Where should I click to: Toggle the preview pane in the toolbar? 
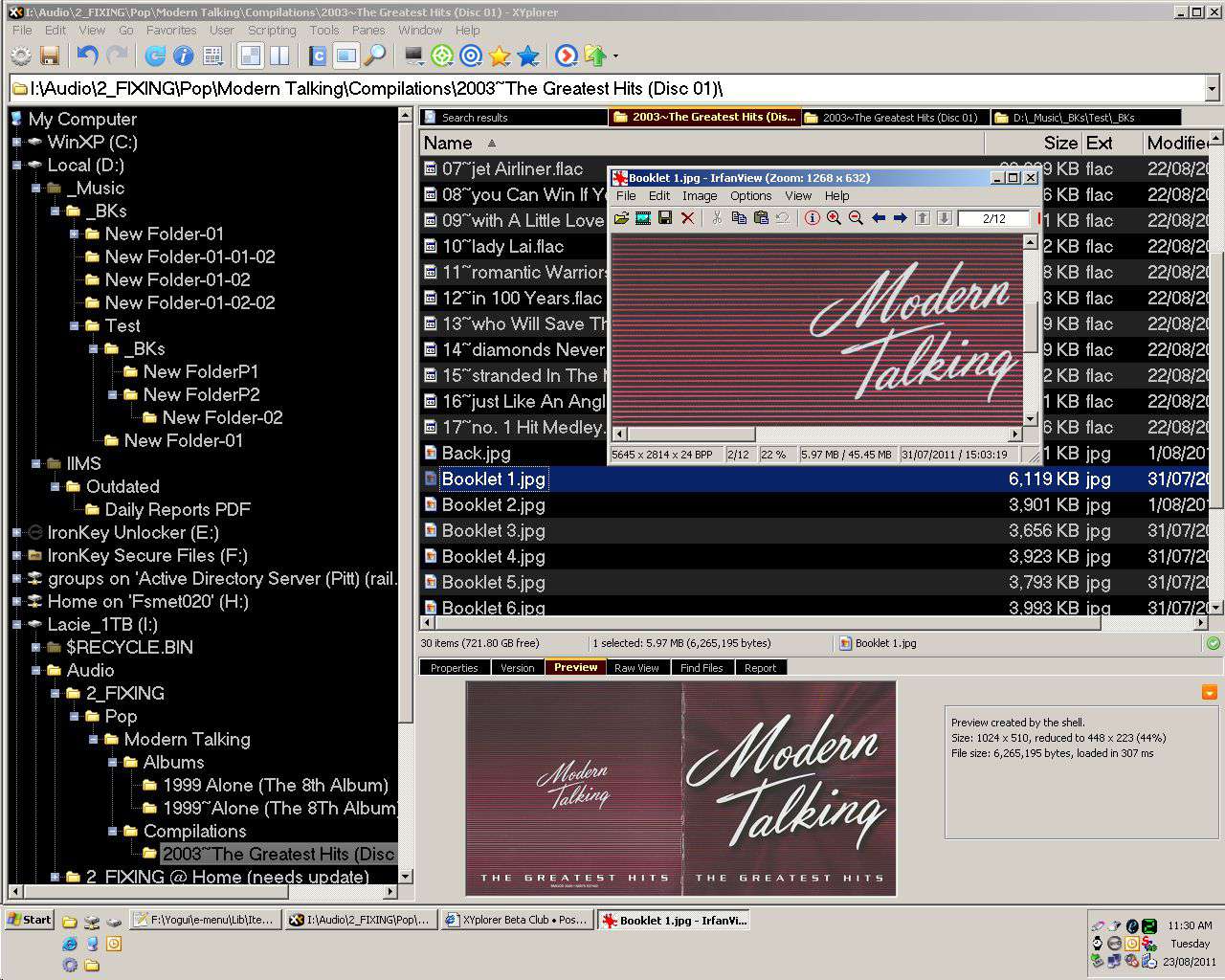[345, 56]
